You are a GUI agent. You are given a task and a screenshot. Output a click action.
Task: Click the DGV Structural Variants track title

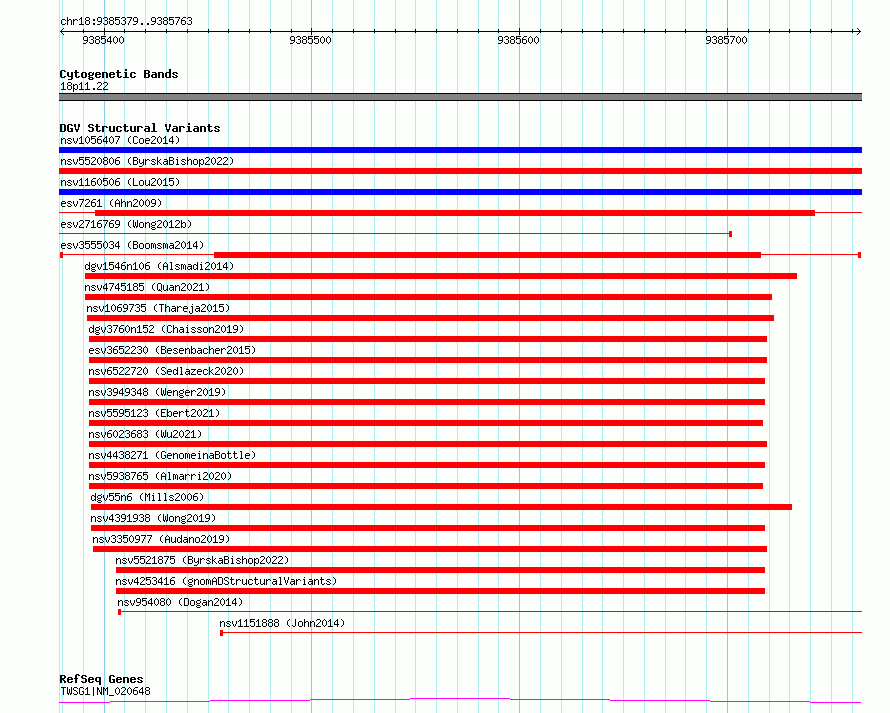click(x=140, y=128)
